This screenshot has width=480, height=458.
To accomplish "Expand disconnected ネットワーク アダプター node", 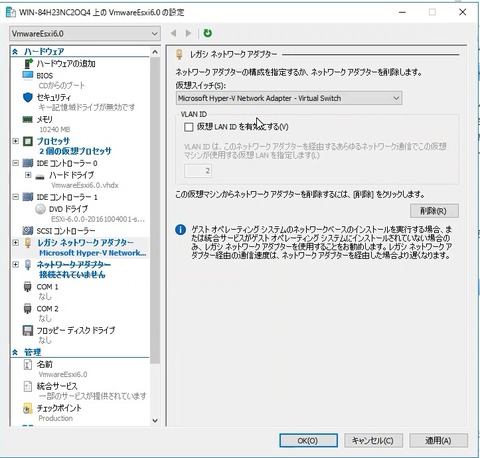I will click(15, 264).
